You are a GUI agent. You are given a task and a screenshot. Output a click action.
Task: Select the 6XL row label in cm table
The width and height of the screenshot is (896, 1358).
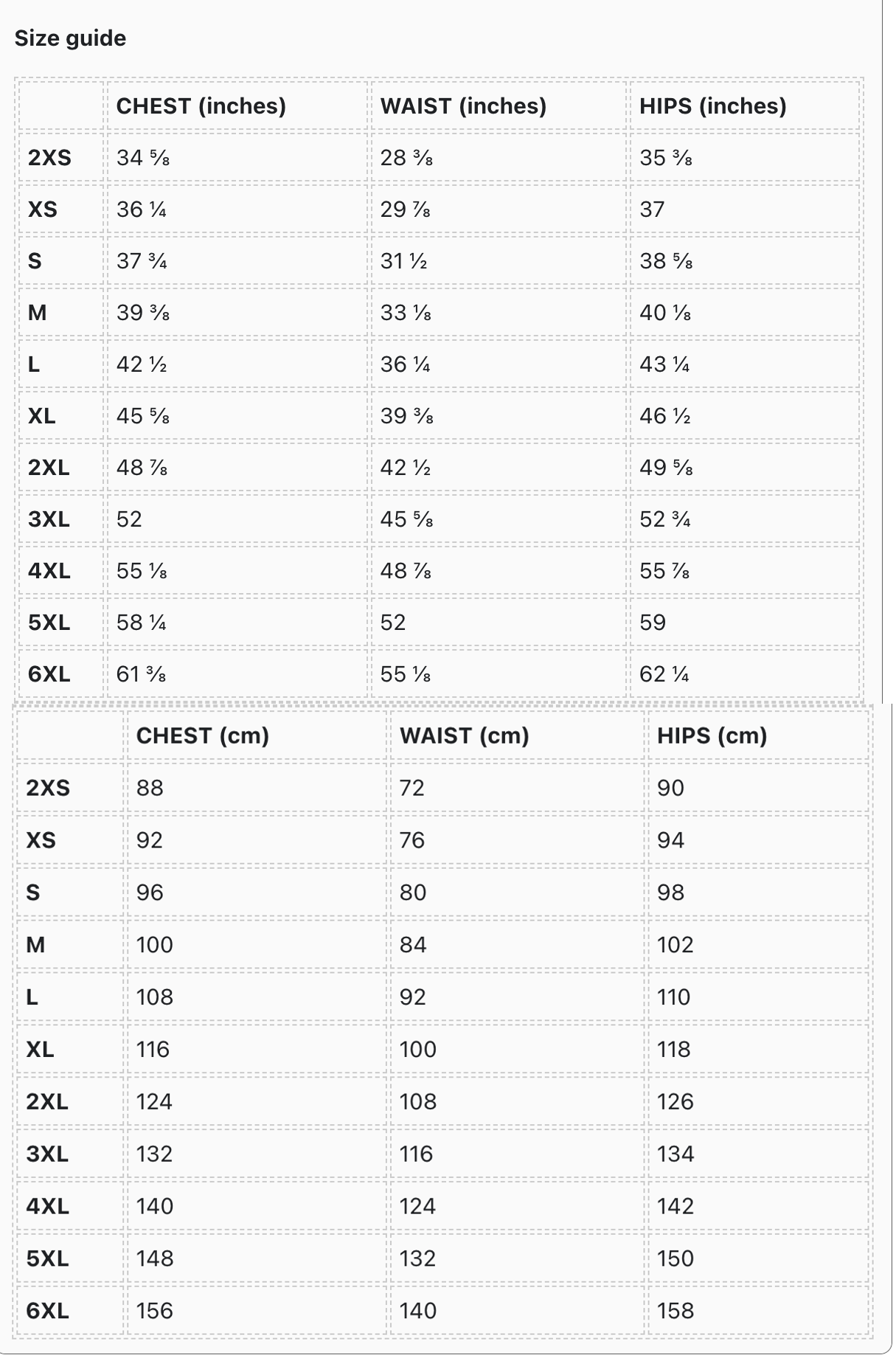(48, 1311)
